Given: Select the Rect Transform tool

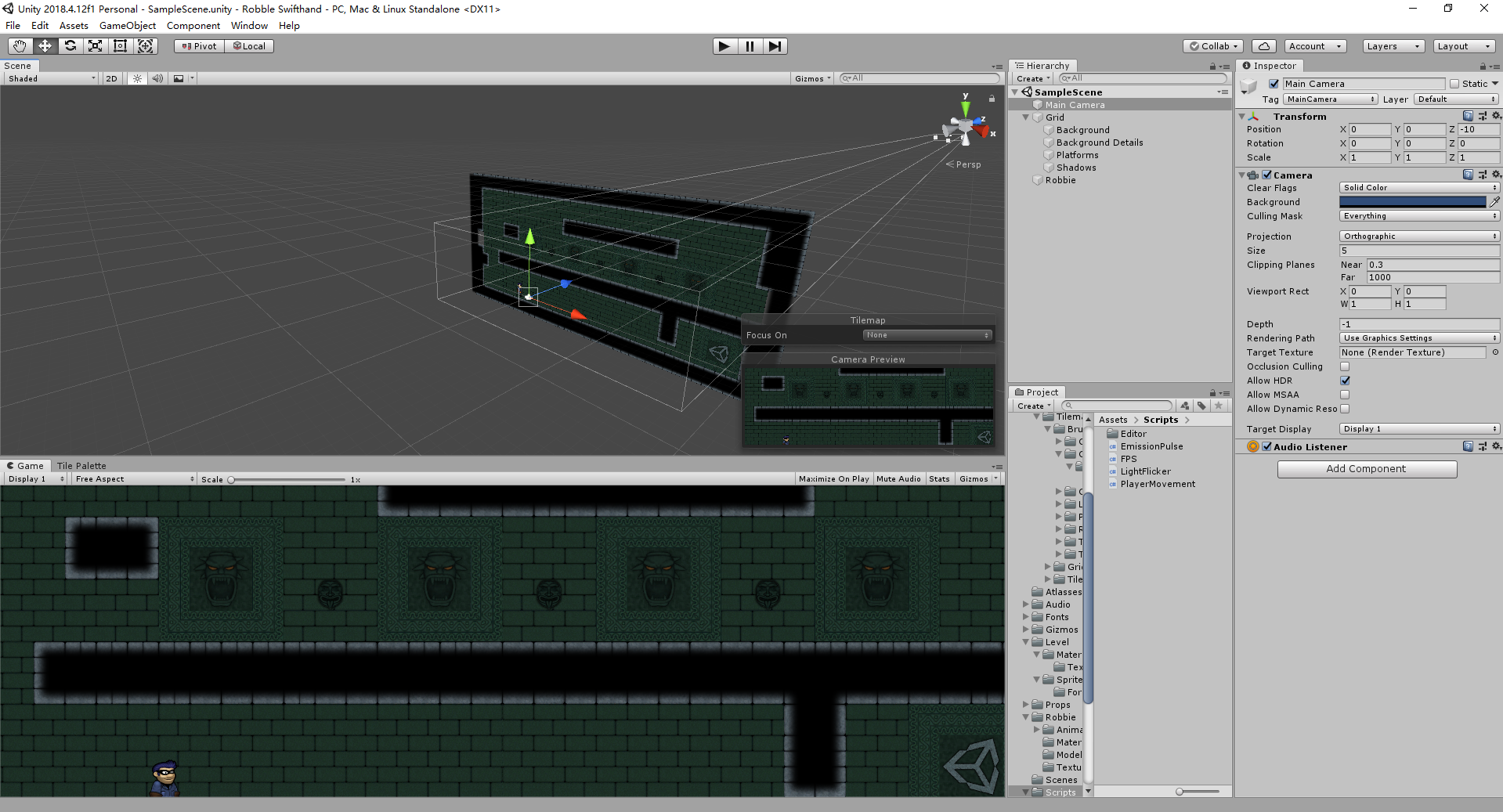Looking at the screenshot, I should 120,46.
